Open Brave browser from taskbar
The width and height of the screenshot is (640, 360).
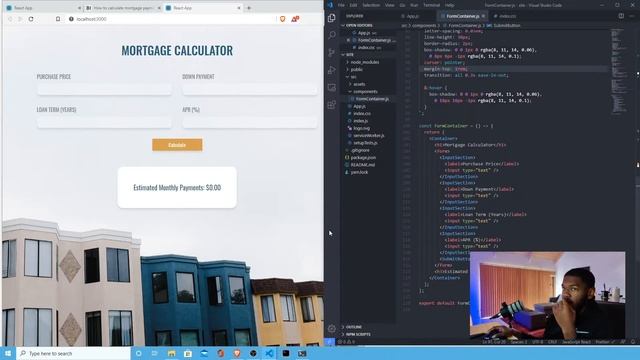pyautogui.click(x=237, y=353)
